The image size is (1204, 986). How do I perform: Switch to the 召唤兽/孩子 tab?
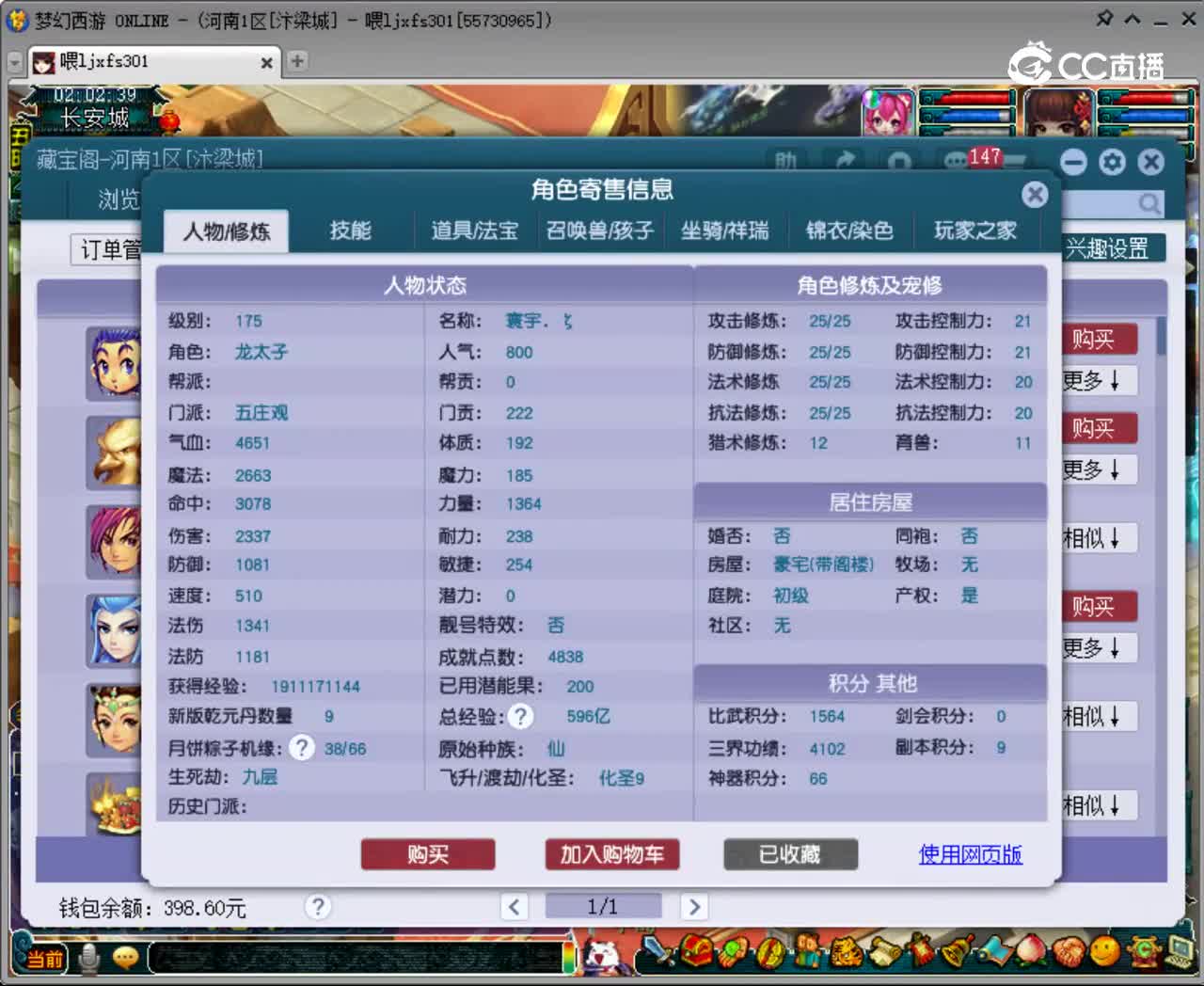pyautogui.click(x=599, y=231)
